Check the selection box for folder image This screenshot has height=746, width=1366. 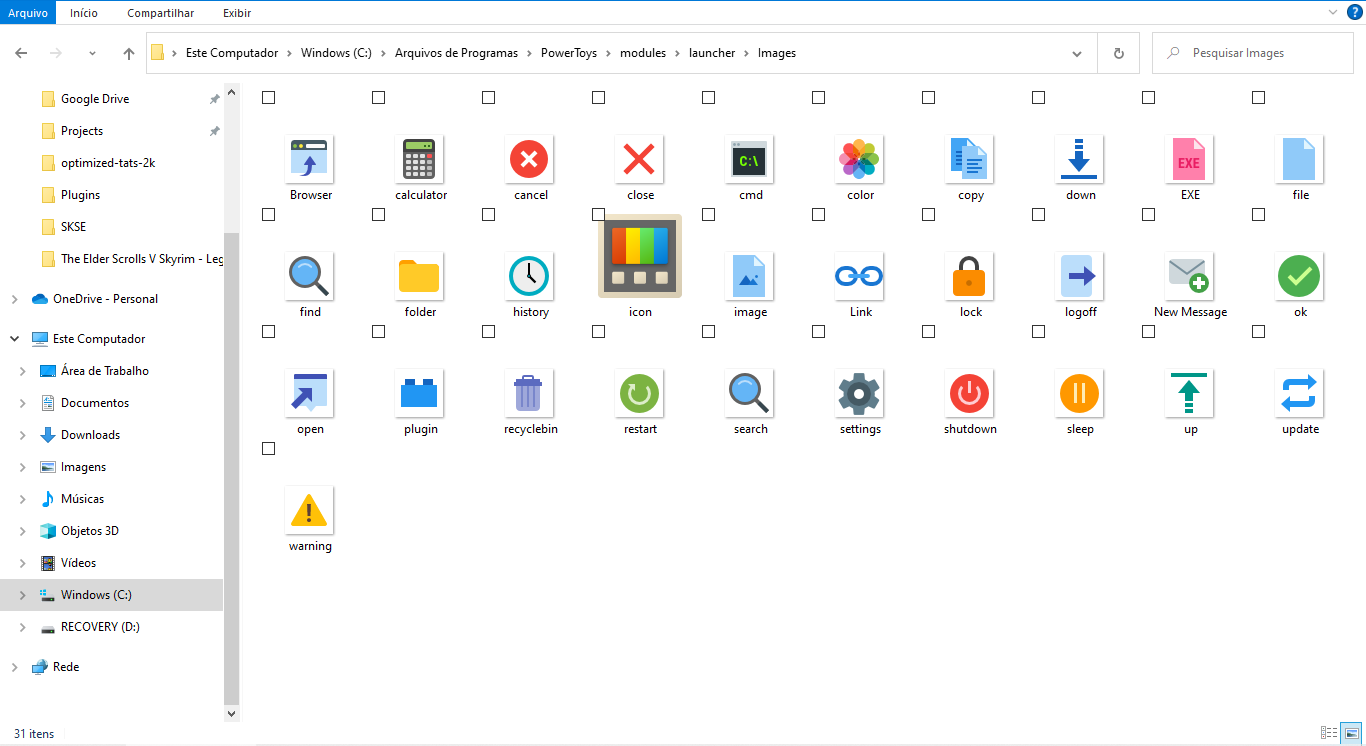tap(378, 214)
